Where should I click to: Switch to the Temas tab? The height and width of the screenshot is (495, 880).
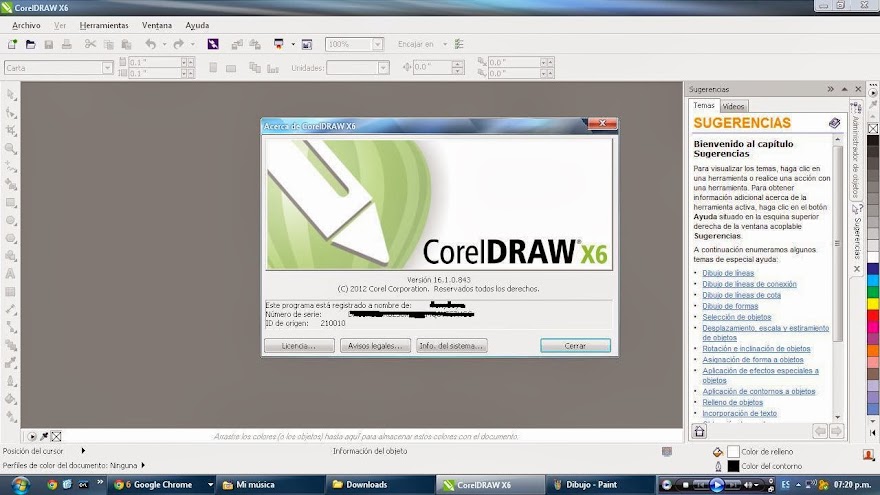(704, 106)
